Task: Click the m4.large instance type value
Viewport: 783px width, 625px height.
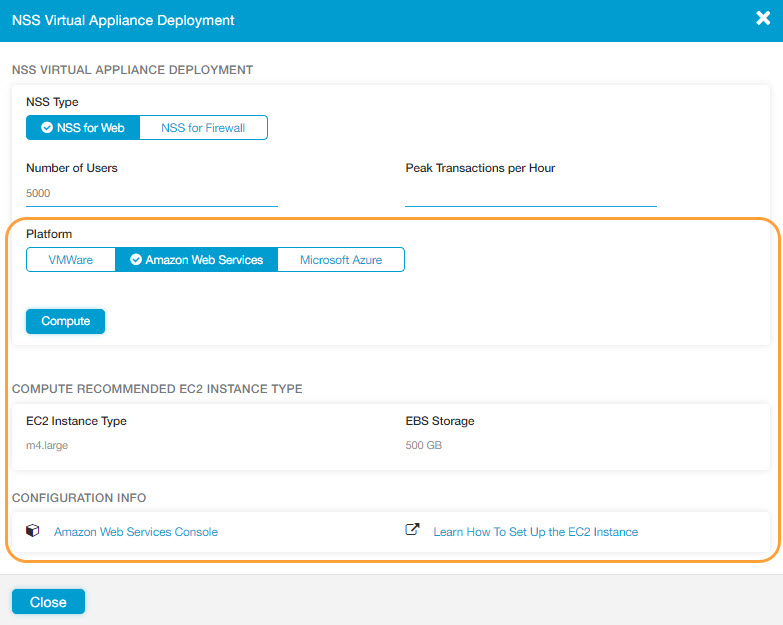Action: (x=47, y=445)
